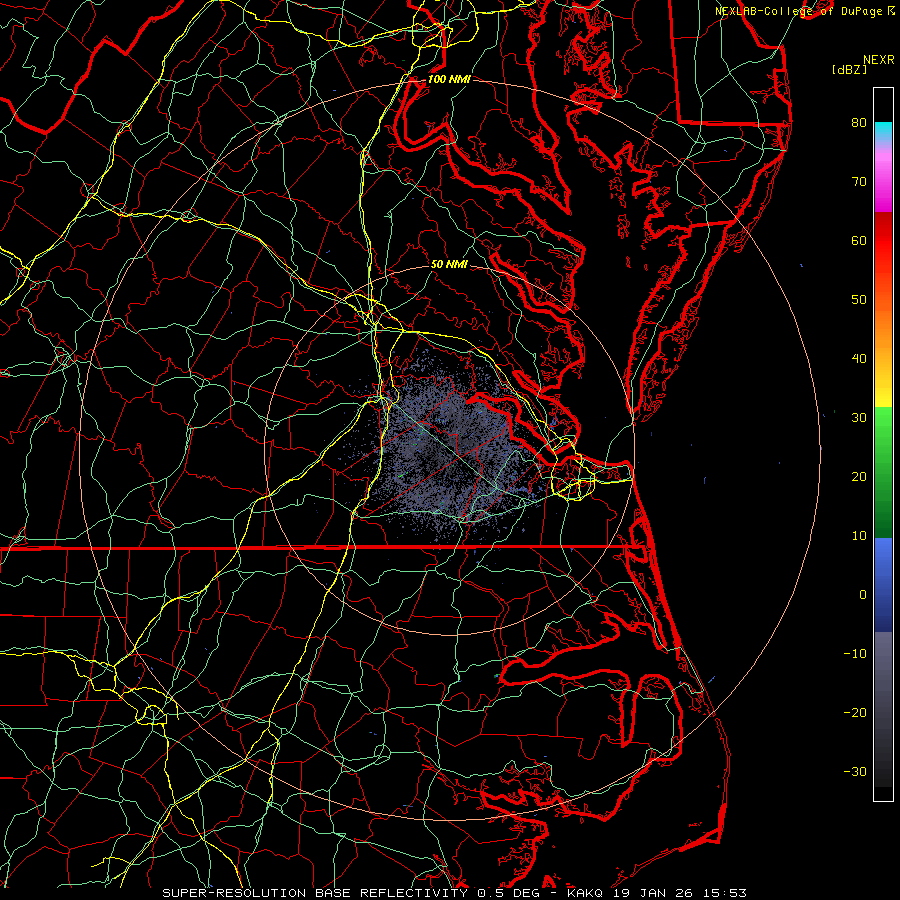Viewport: 900px width, 900px height.
Task: Pick the 70 value on dBZ scale
Action: [x=858, y=182]
